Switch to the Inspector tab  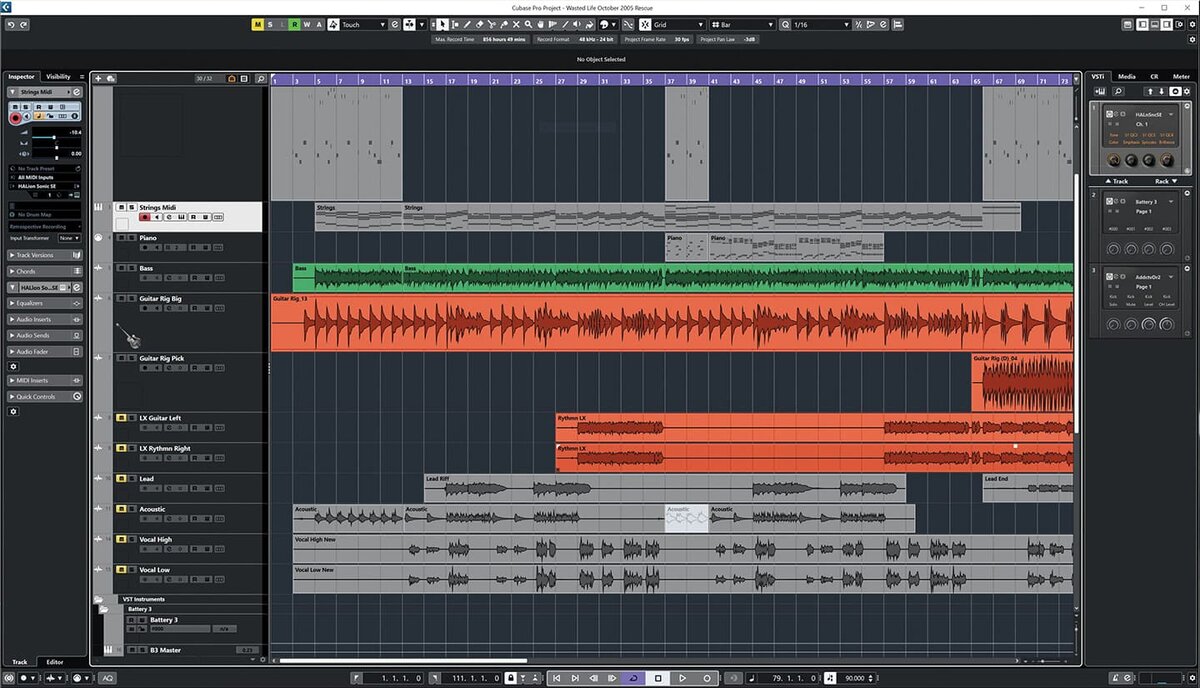[22, 76]
